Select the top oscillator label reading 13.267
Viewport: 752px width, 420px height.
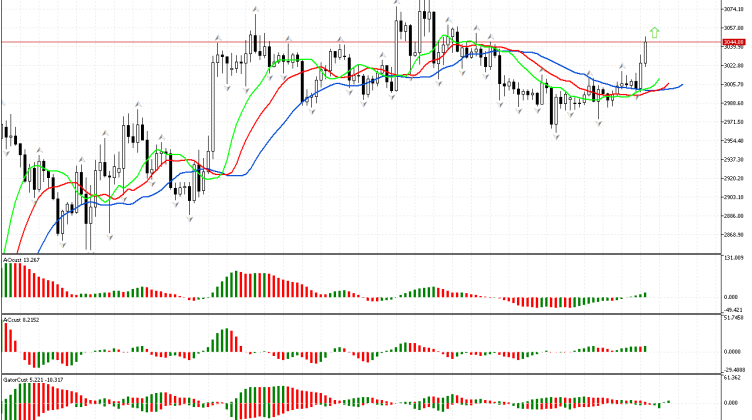tap(21, 260)
